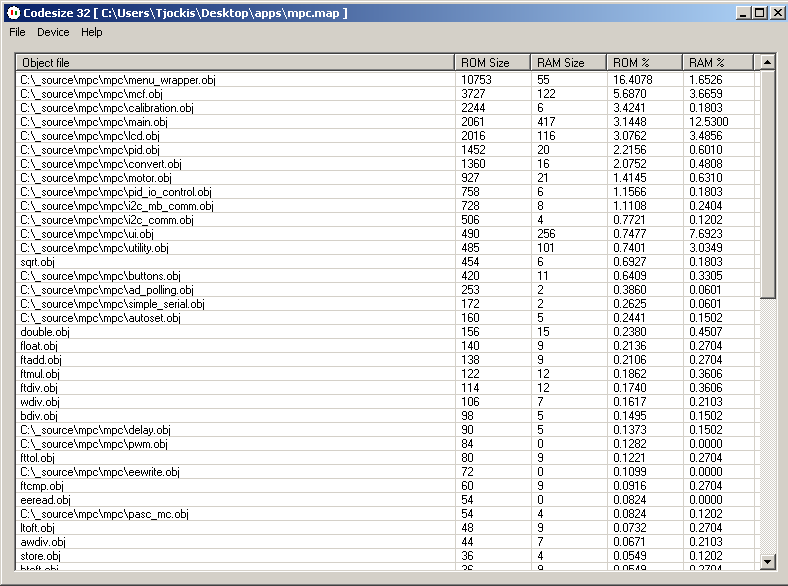This screenshot has width=788, height=586.
Task: Minimize the Codesize 32 window
Action: (743, 13)
